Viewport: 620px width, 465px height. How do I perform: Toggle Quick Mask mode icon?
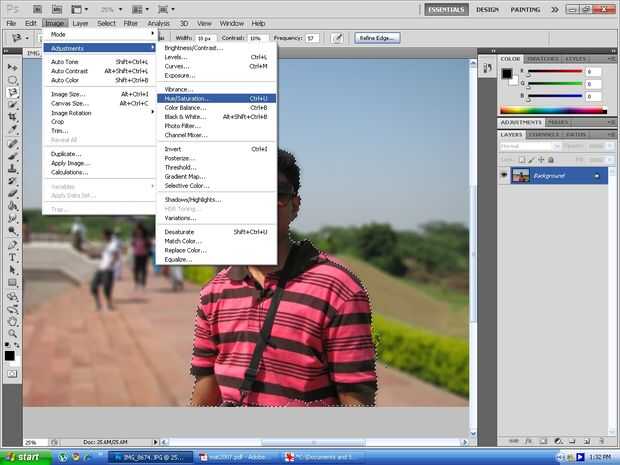[x=12, y=374]
